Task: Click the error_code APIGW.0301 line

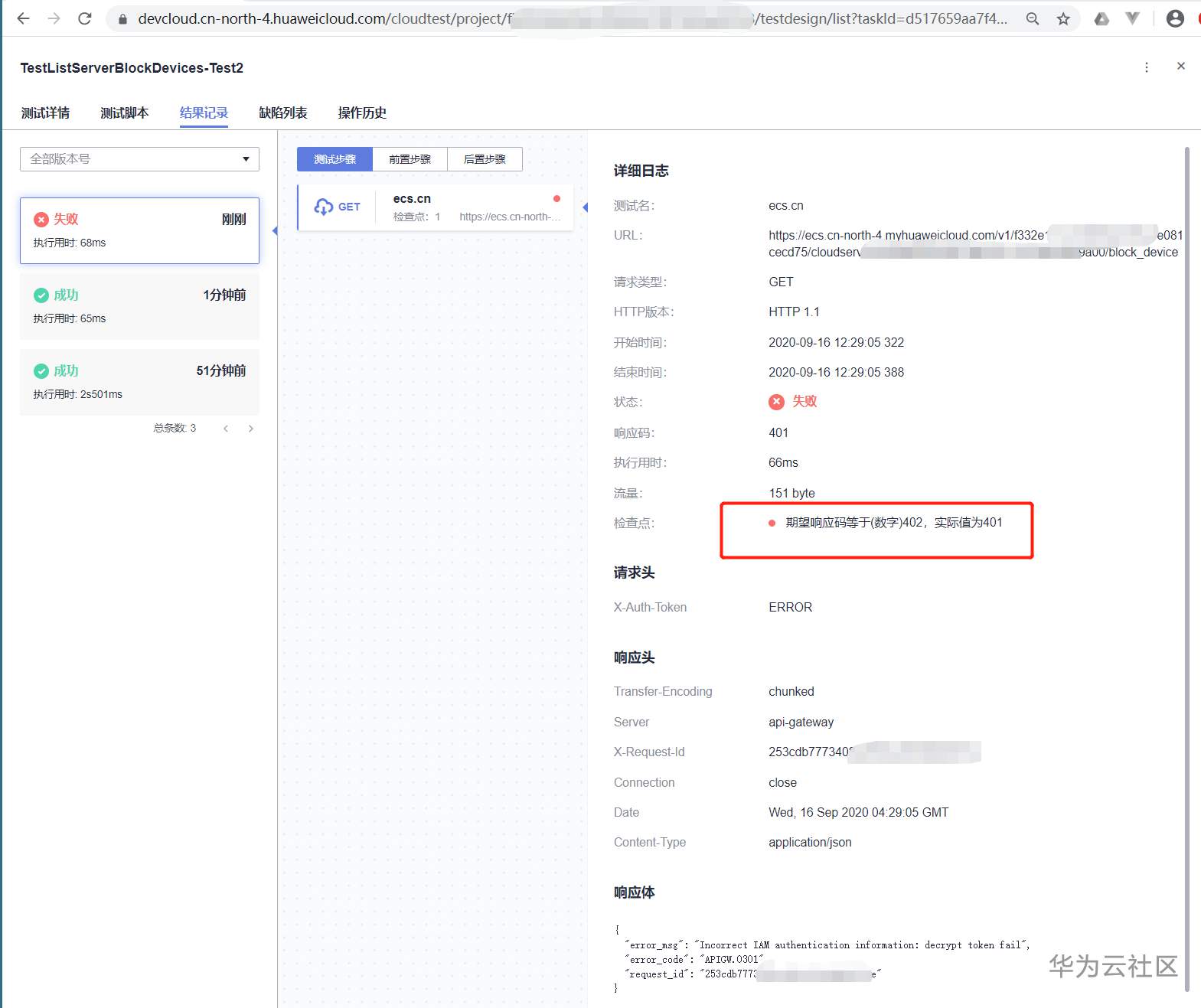Action: 694,960
